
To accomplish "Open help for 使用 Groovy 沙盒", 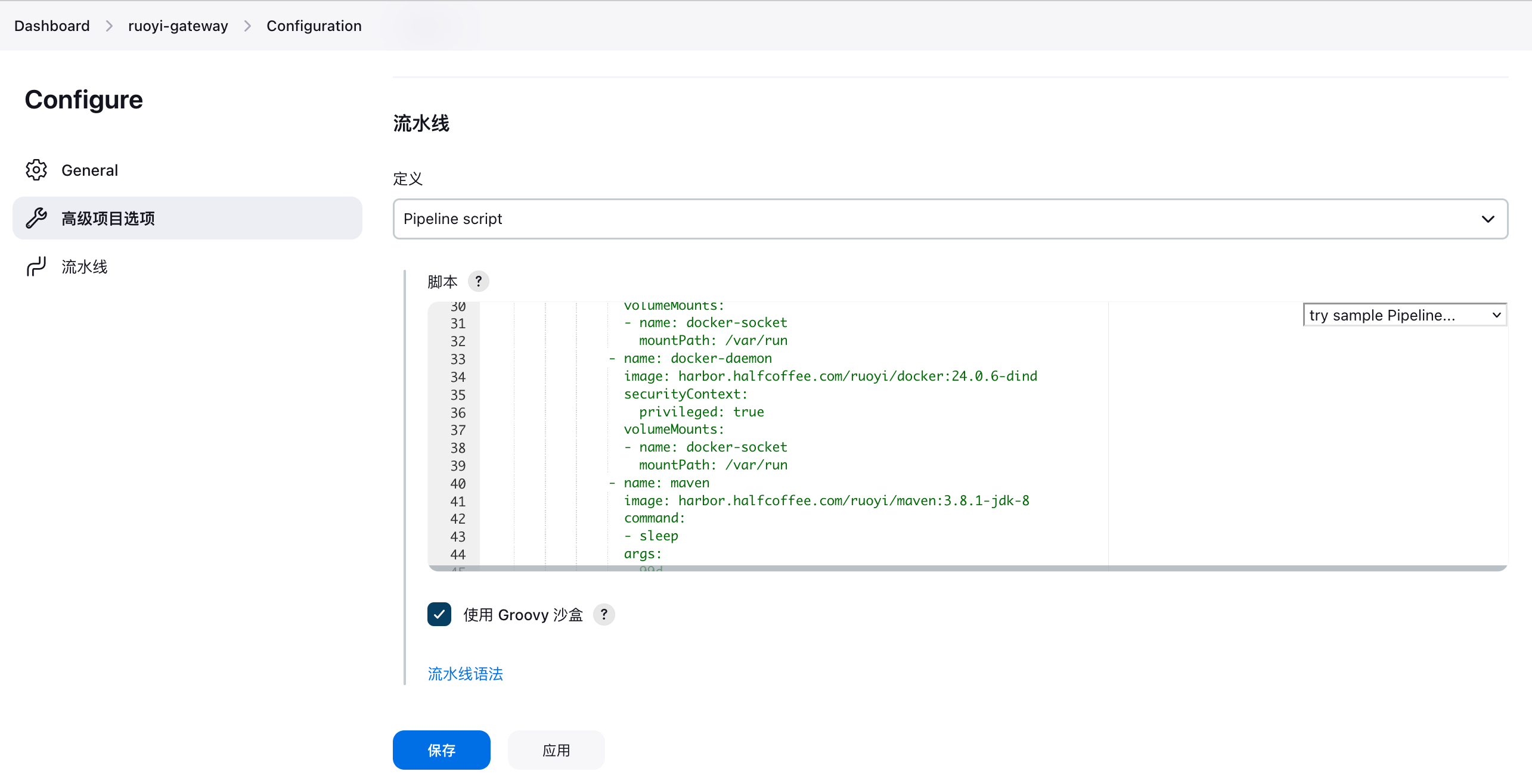I will tap(604, 614).
